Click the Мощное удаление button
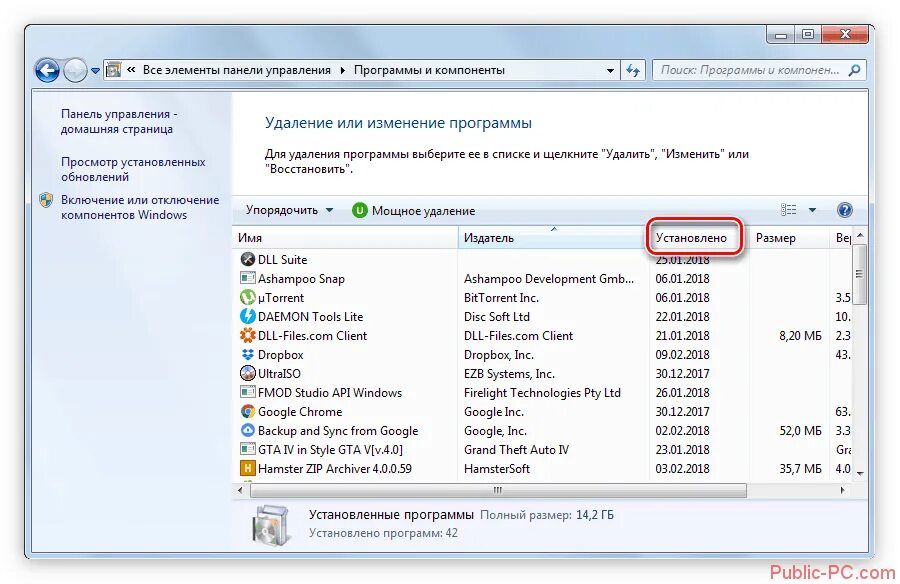900x584 pixels. click(x=414, y=211)
